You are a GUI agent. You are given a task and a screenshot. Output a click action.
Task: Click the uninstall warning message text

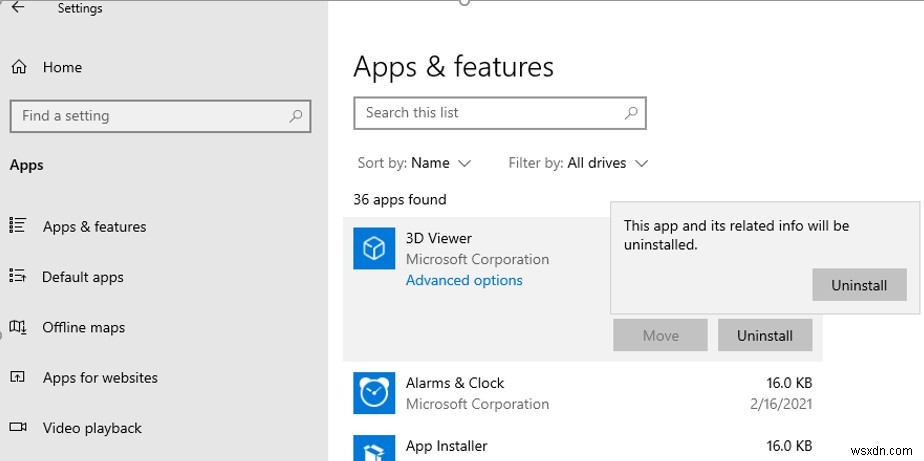coord(737,235)
